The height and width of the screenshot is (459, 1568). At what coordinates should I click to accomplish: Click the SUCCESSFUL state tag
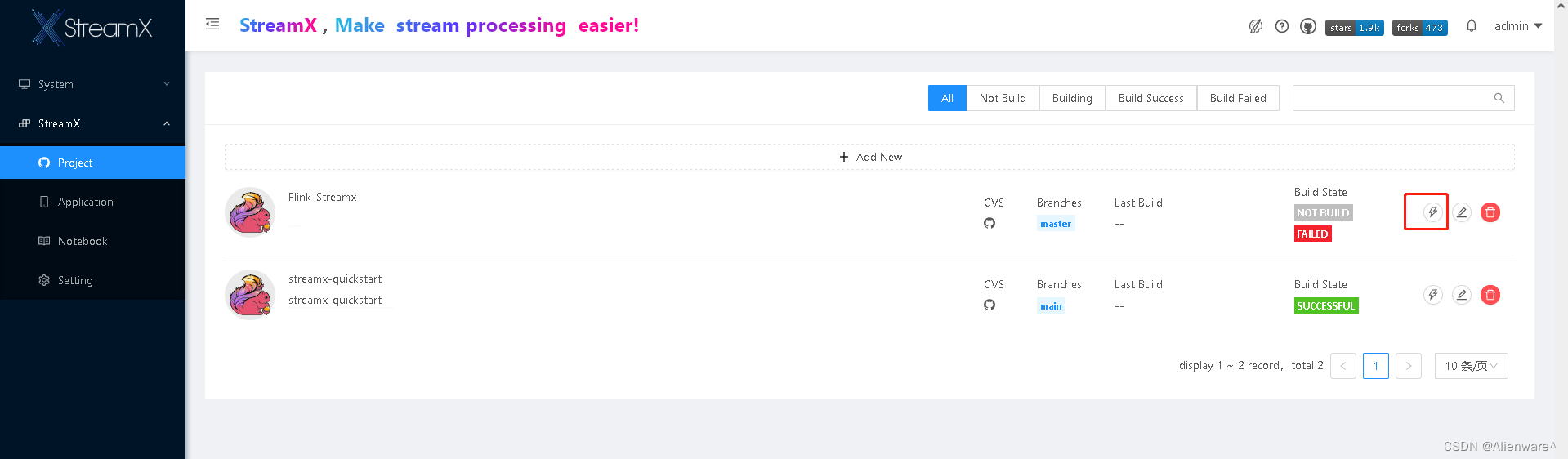click(x=1325, y=305)
